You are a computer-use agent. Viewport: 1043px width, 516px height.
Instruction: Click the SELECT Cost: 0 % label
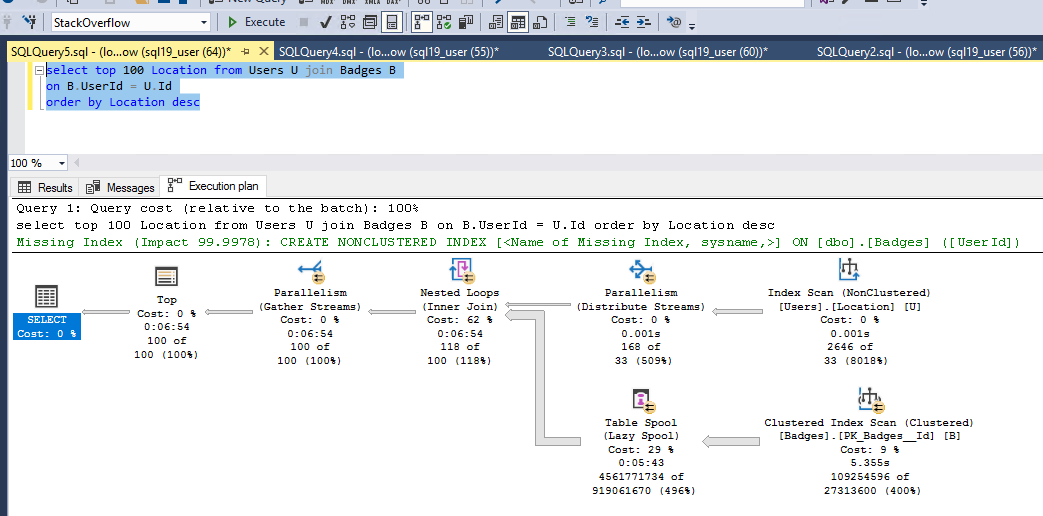point(47,326)
